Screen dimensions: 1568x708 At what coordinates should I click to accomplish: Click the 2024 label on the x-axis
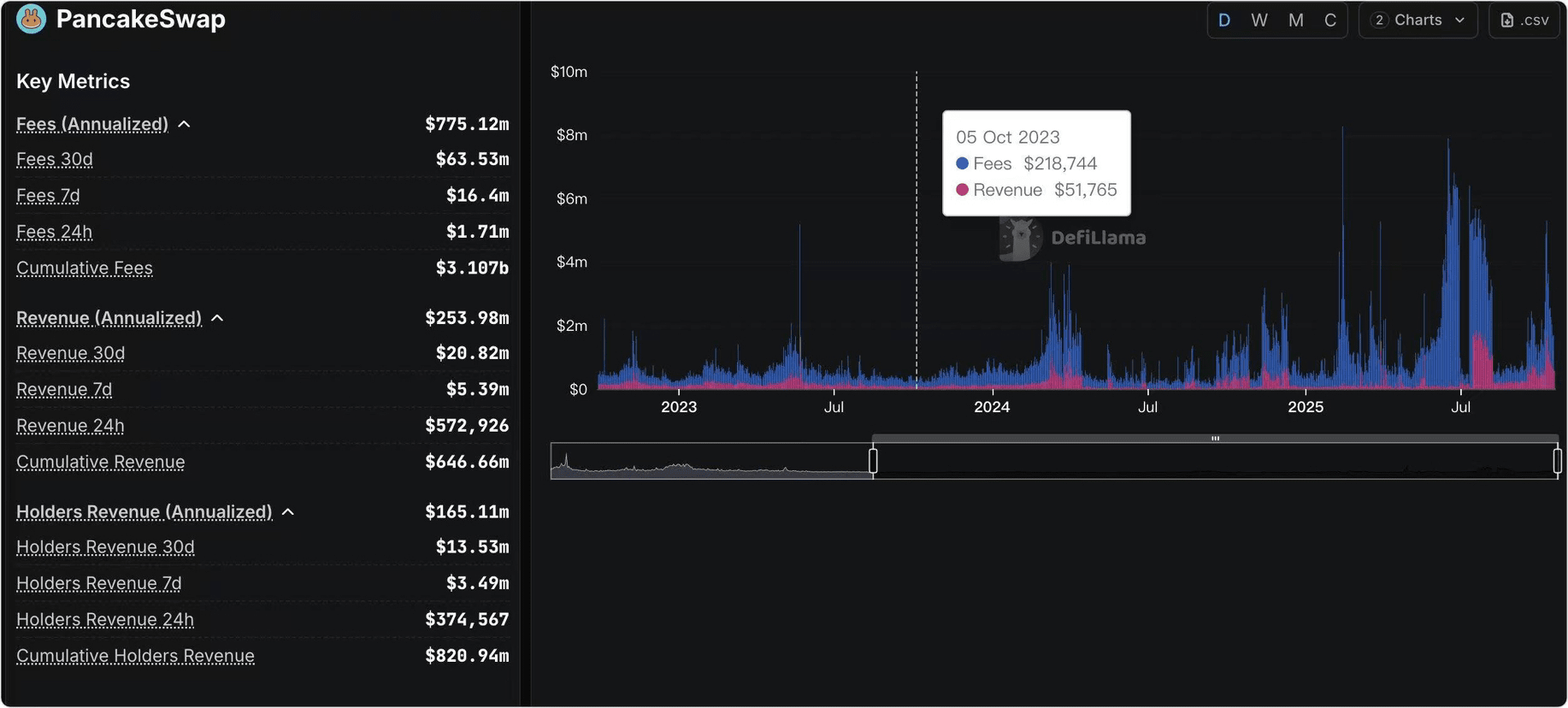tap(992, 407)
